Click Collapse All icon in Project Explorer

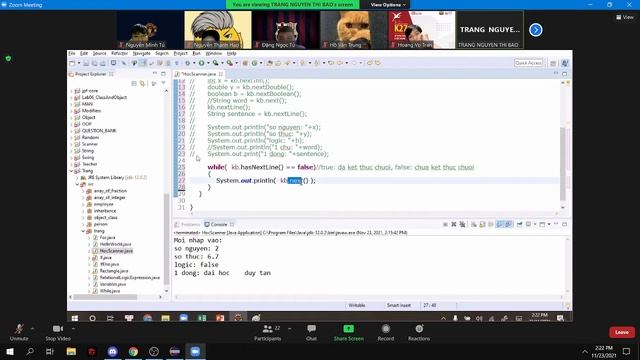(x=134, y=84)
